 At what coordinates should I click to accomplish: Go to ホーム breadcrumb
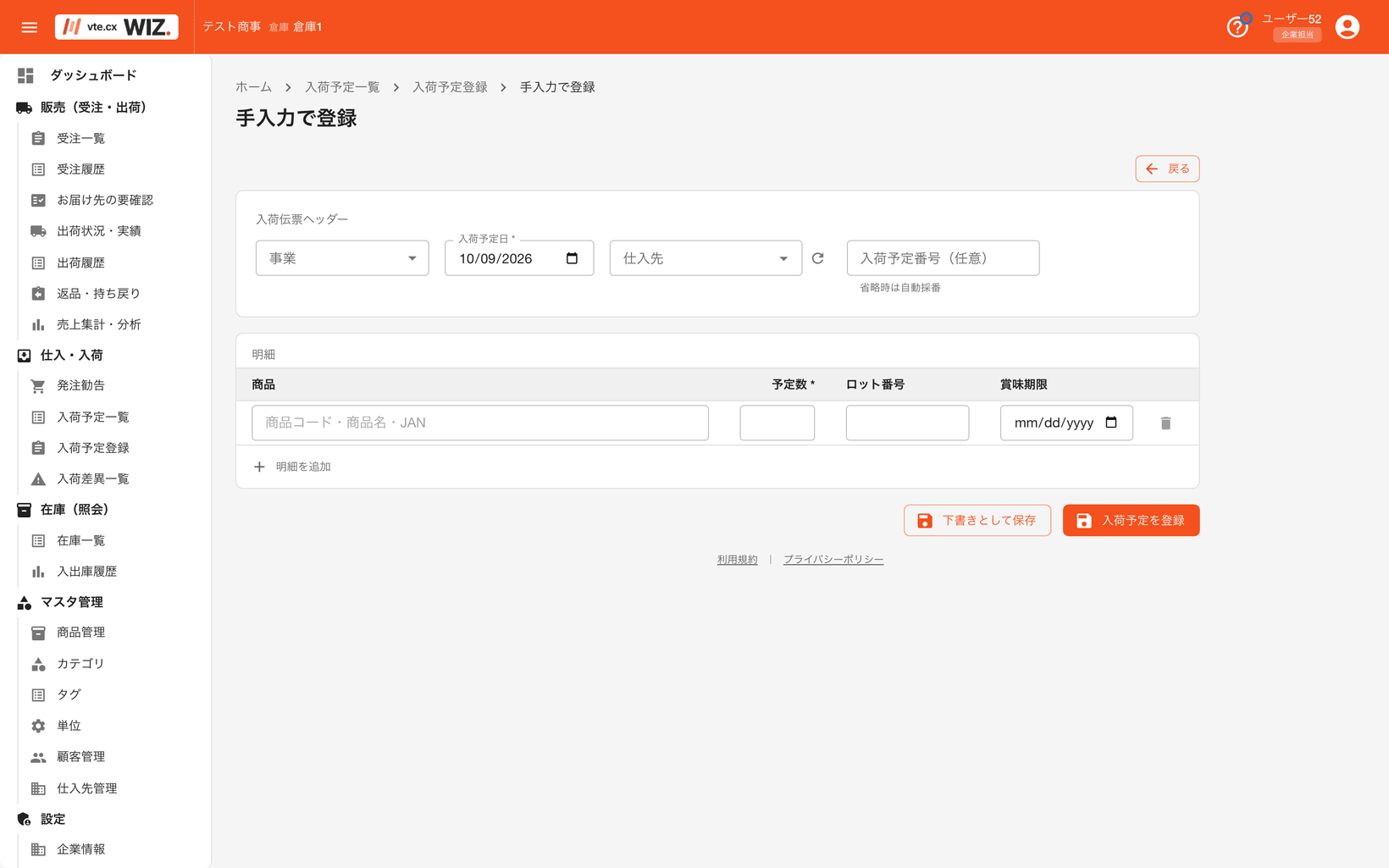(253, 87)
